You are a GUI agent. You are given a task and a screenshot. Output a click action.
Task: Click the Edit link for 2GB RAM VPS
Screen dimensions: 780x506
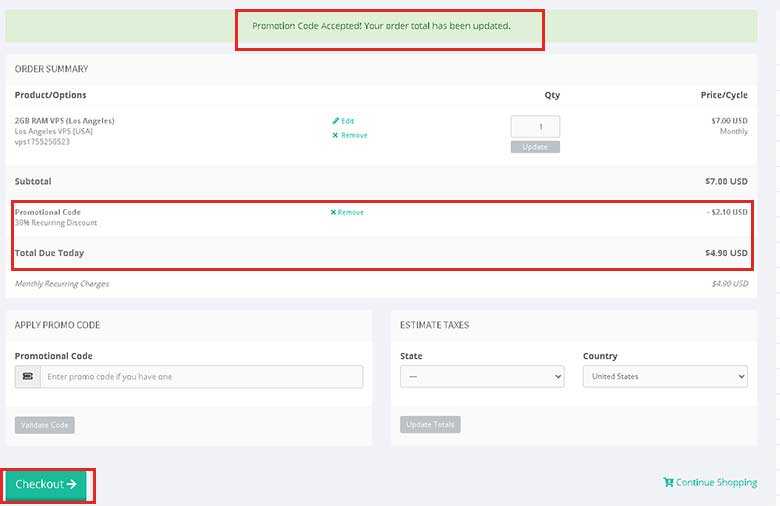coord(343,121)
